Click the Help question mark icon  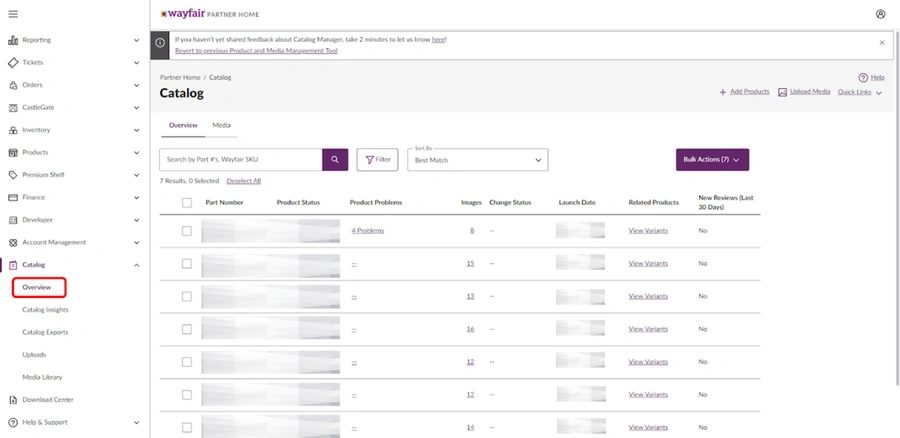(x=863, y=77)
